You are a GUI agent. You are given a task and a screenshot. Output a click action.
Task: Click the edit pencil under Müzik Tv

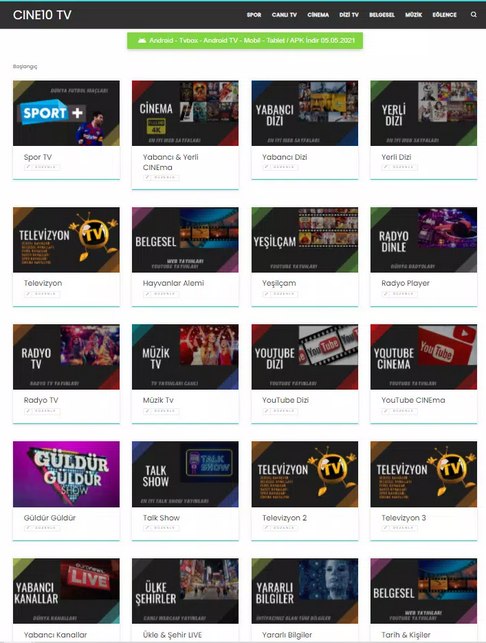click(x=147, y=411)
